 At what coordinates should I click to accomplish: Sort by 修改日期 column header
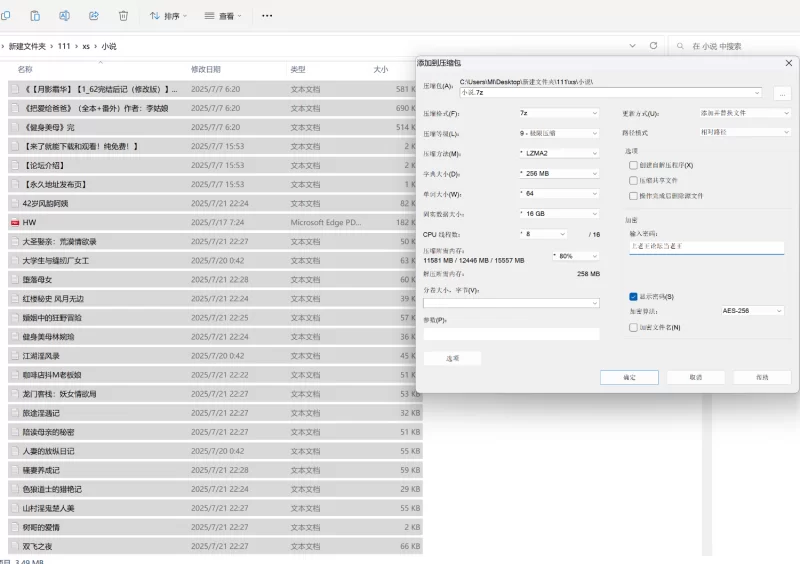coord(206,69)
